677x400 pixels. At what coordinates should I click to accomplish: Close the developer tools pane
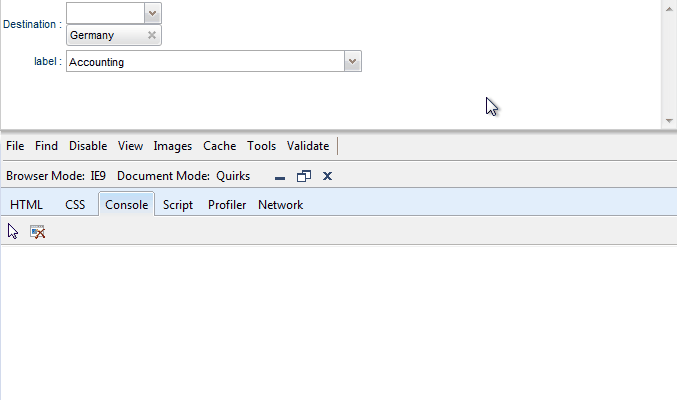tap(327, 176)
